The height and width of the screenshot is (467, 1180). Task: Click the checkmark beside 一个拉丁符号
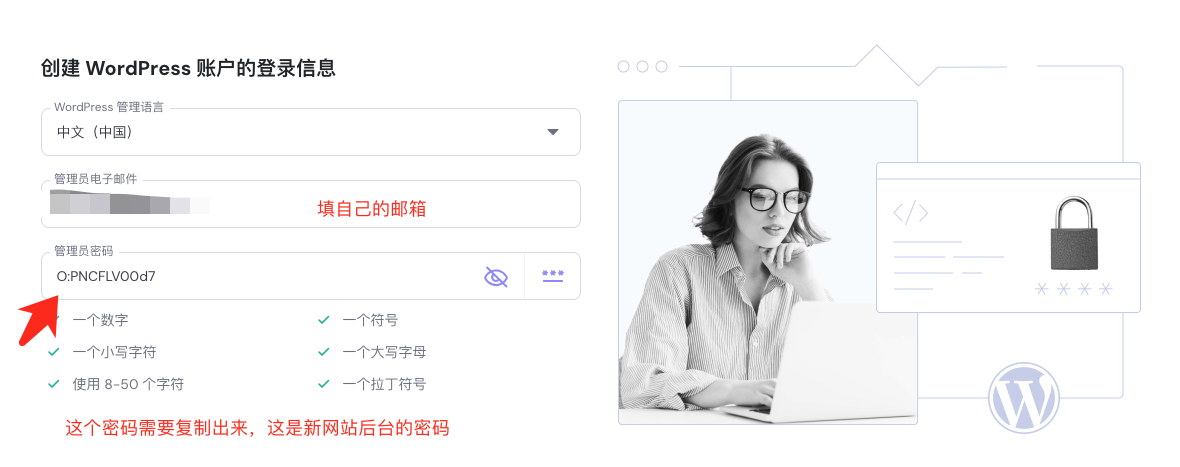(324, 384)
